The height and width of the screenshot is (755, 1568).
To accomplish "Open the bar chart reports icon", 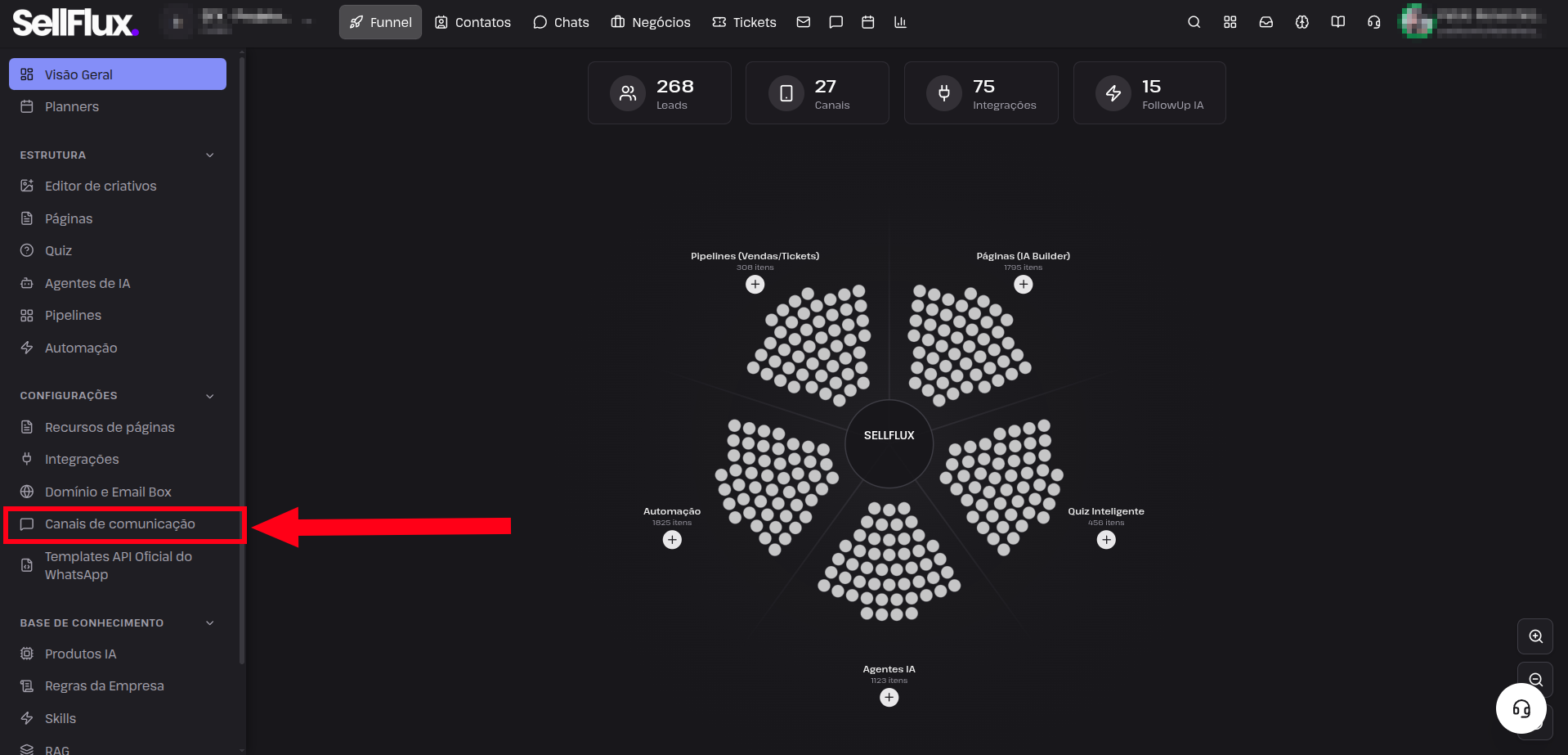I will pos(900,22).
